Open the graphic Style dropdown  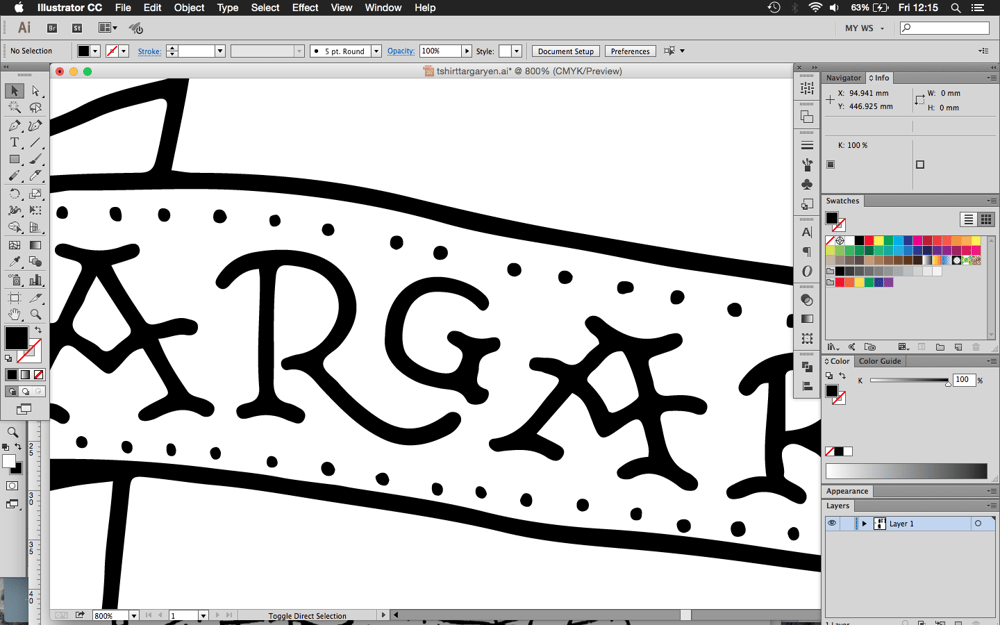click(517, 51)
